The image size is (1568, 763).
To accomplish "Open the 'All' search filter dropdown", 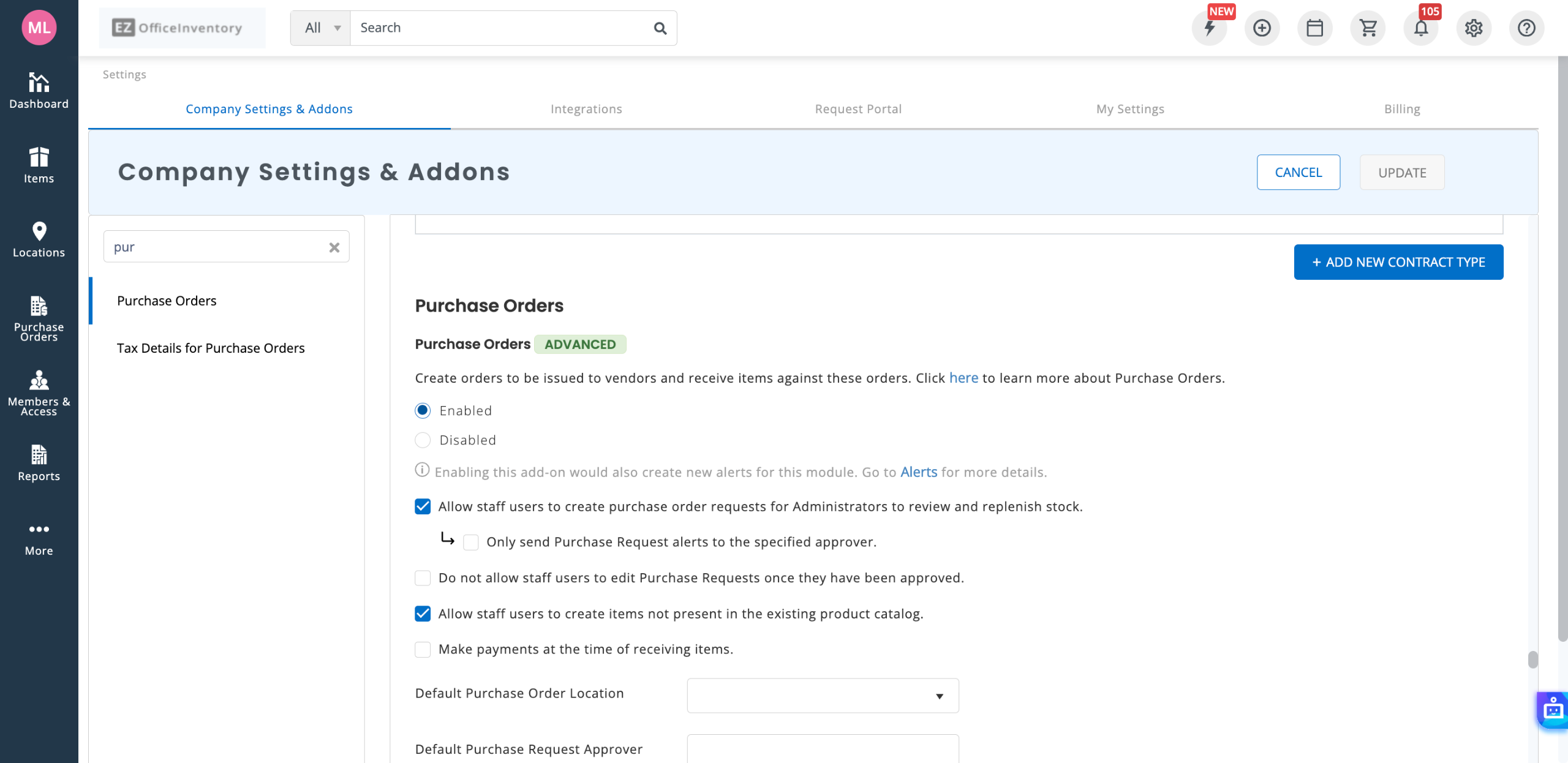I will click(321, 28).
